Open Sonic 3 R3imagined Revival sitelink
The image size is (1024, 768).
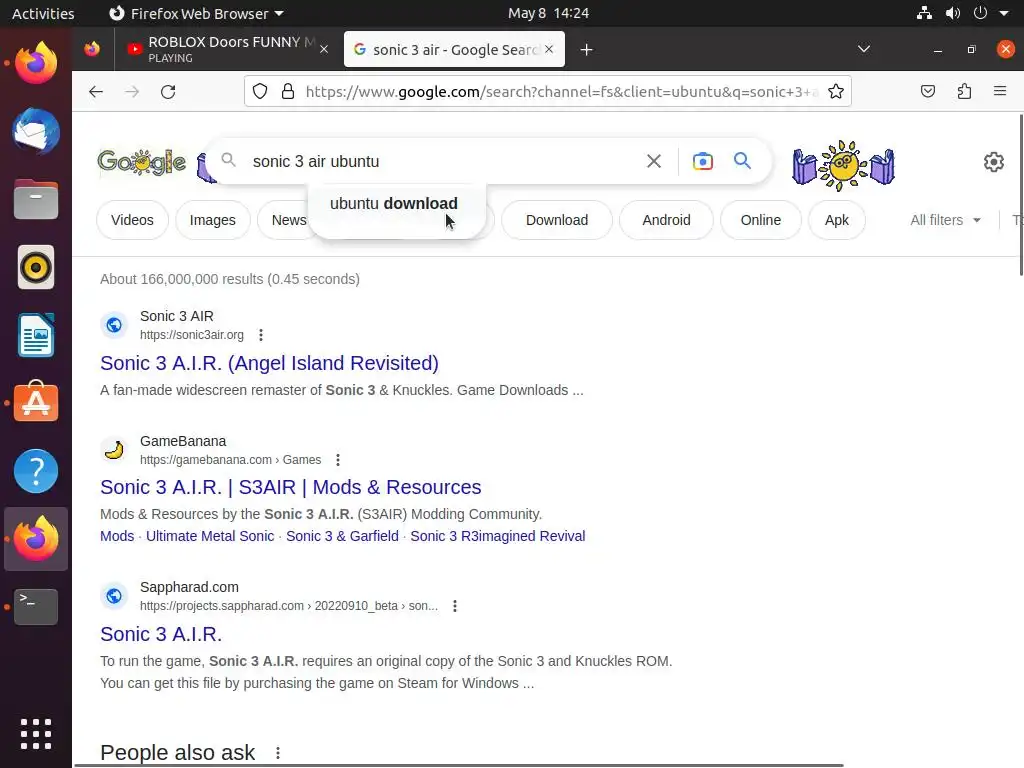coord(498,536)
